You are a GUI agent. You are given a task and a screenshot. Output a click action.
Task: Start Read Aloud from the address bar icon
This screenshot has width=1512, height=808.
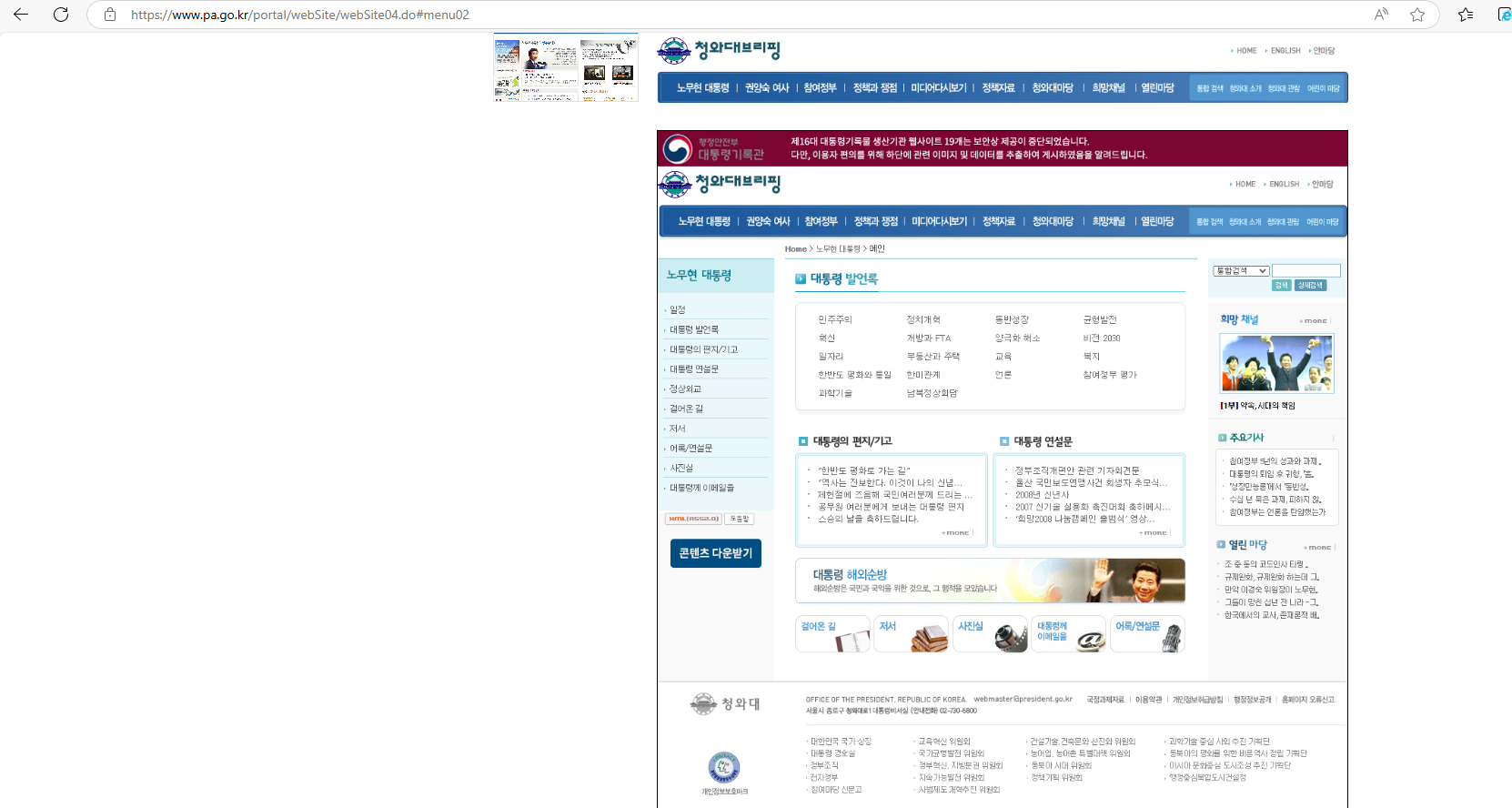tap(1381, 15)
